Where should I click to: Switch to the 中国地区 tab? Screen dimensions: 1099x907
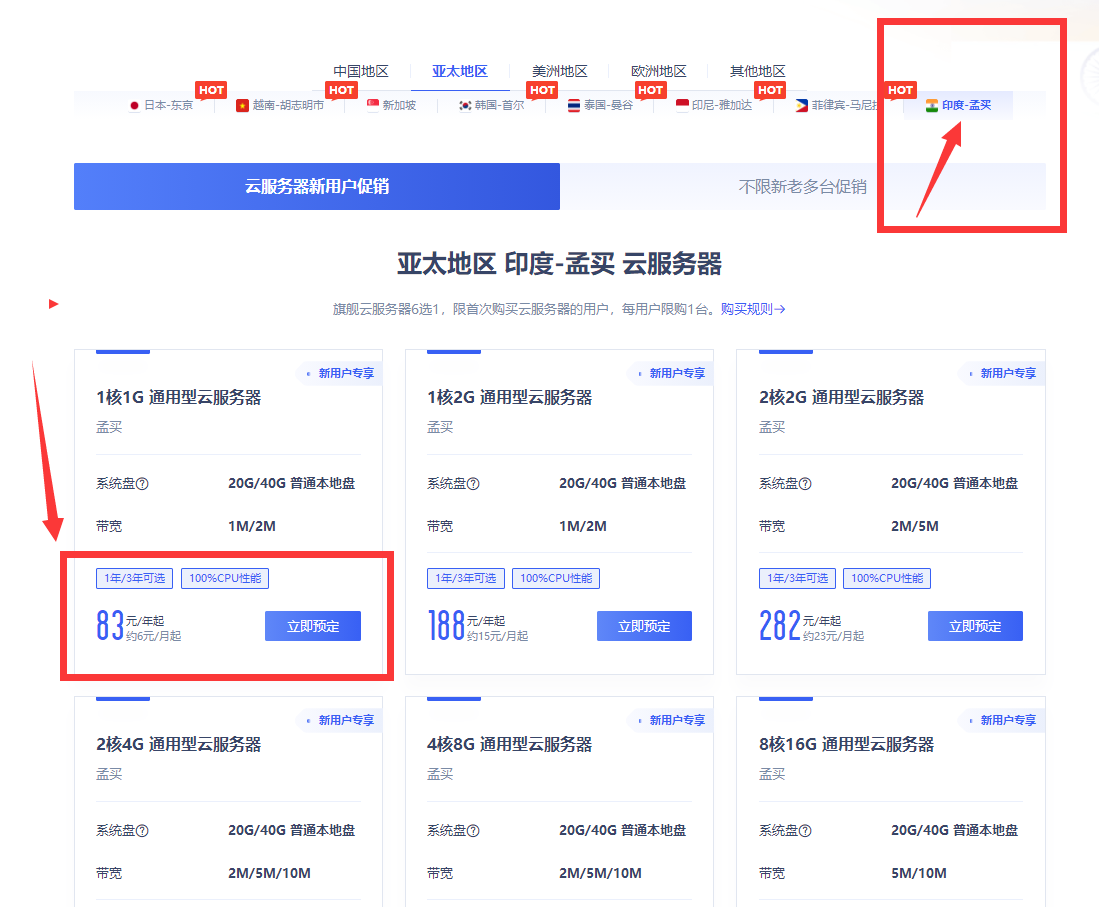361,72
